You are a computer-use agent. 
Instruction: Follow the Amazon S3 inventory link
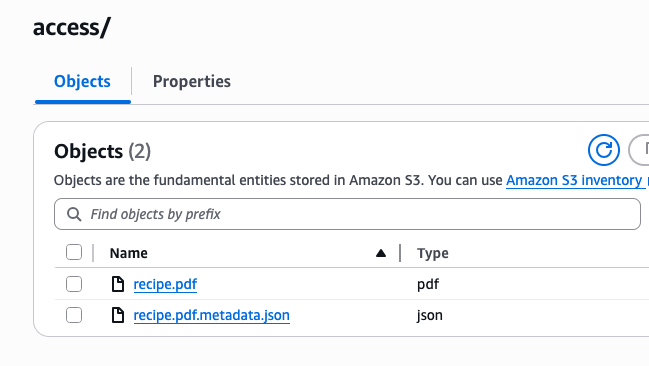tap(574, 180)
